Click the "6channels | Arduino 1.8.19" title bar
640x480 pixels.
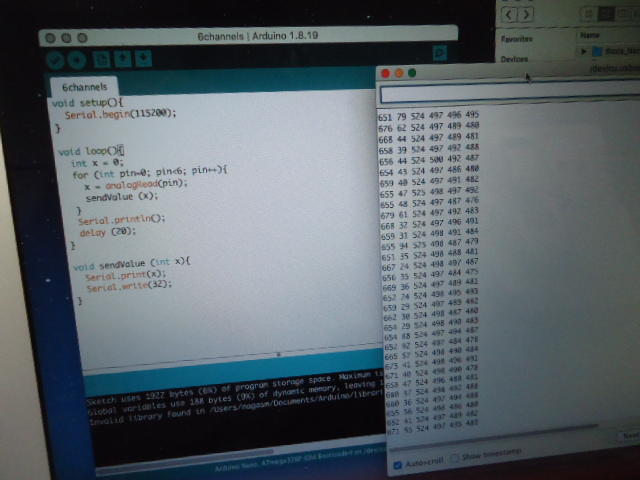(258, 36)
